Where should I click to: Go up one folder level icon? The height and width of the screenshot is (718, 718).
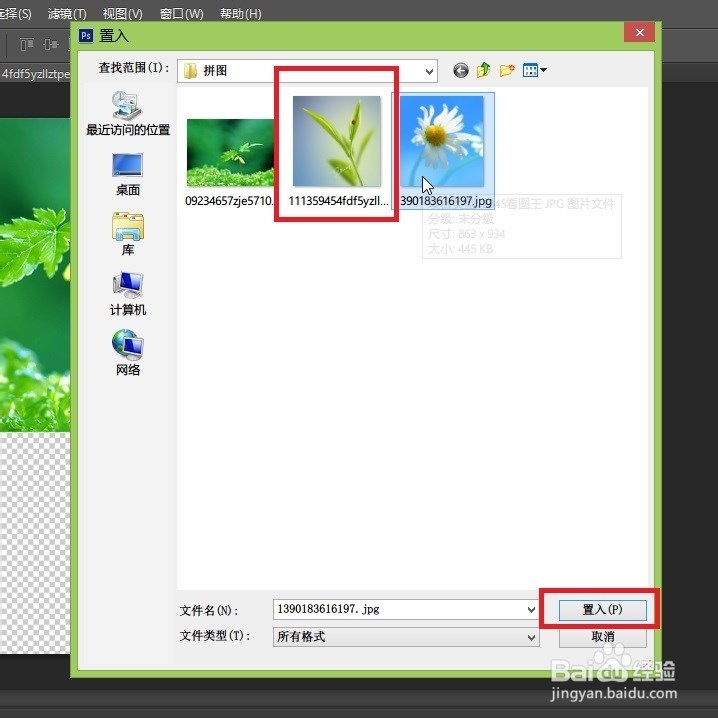click(484, 70)
